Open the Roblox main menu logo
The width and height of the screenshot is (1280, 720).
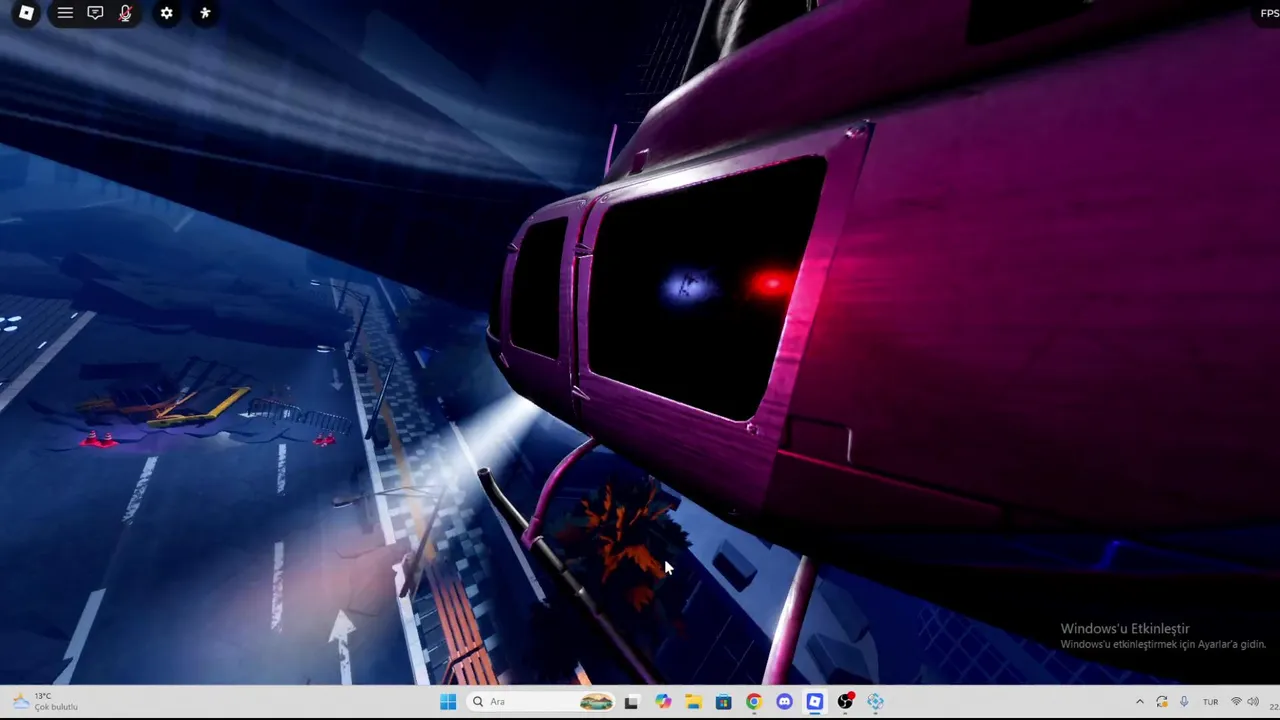(26, 13)
